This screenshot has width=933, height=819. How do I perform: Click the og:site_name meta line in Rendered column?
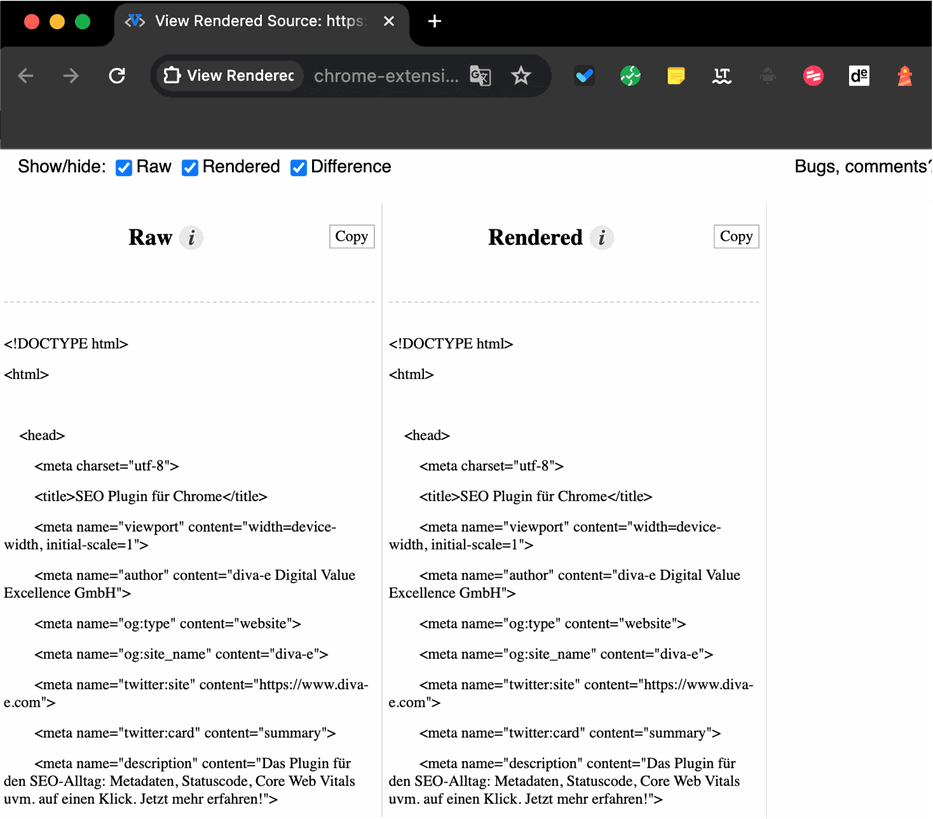pyautogui.click(x=566, y=654)
